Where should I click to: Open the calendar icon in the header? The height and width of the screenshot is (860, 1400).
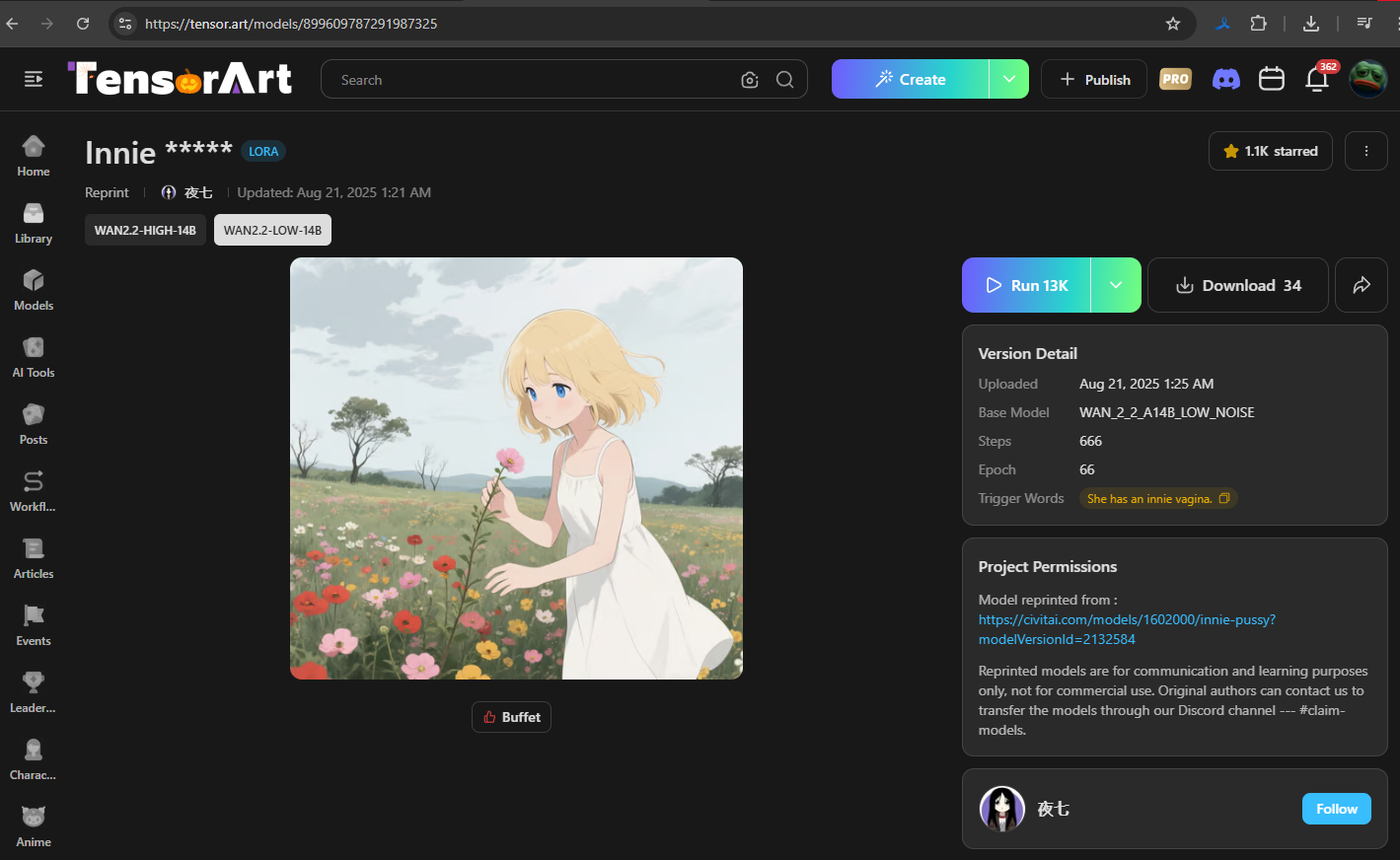(1272, 79)
